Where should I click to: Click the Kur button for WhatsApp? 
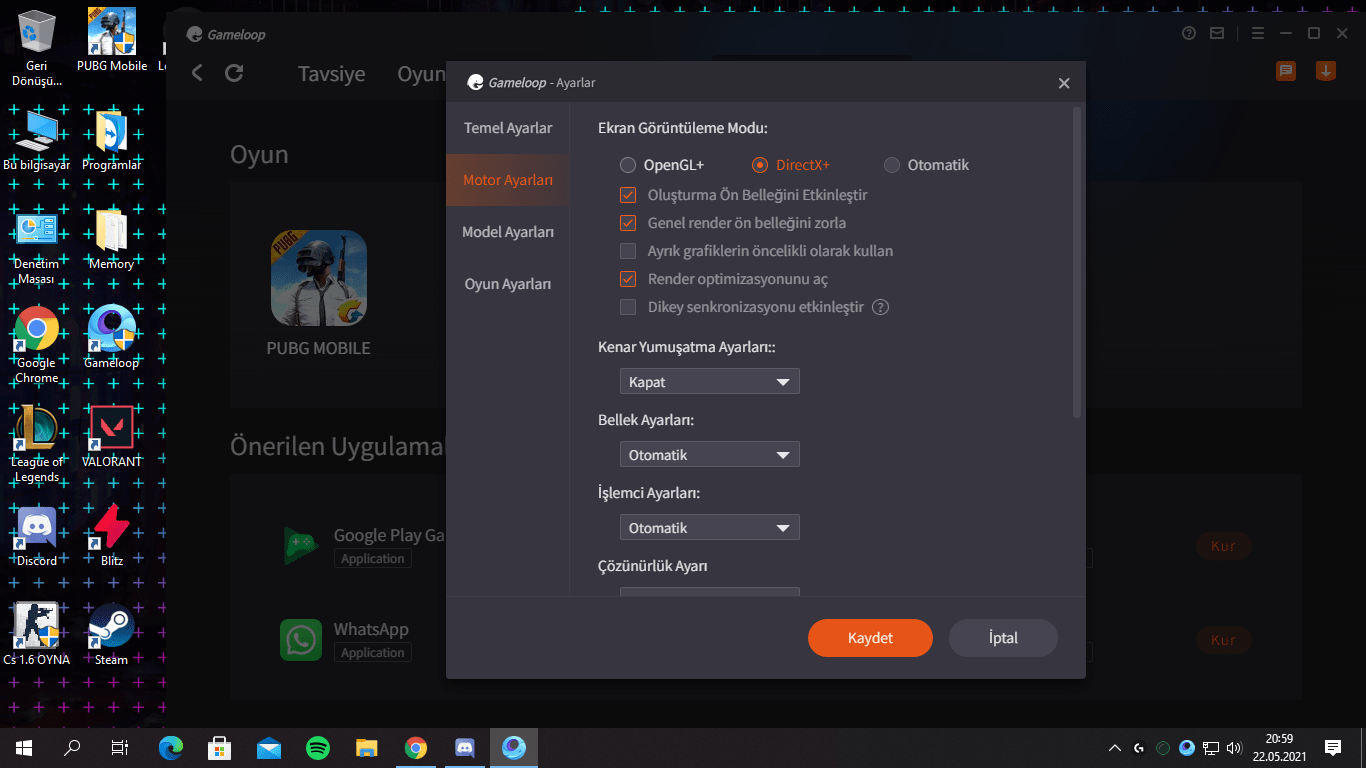tap(1223, 640)
